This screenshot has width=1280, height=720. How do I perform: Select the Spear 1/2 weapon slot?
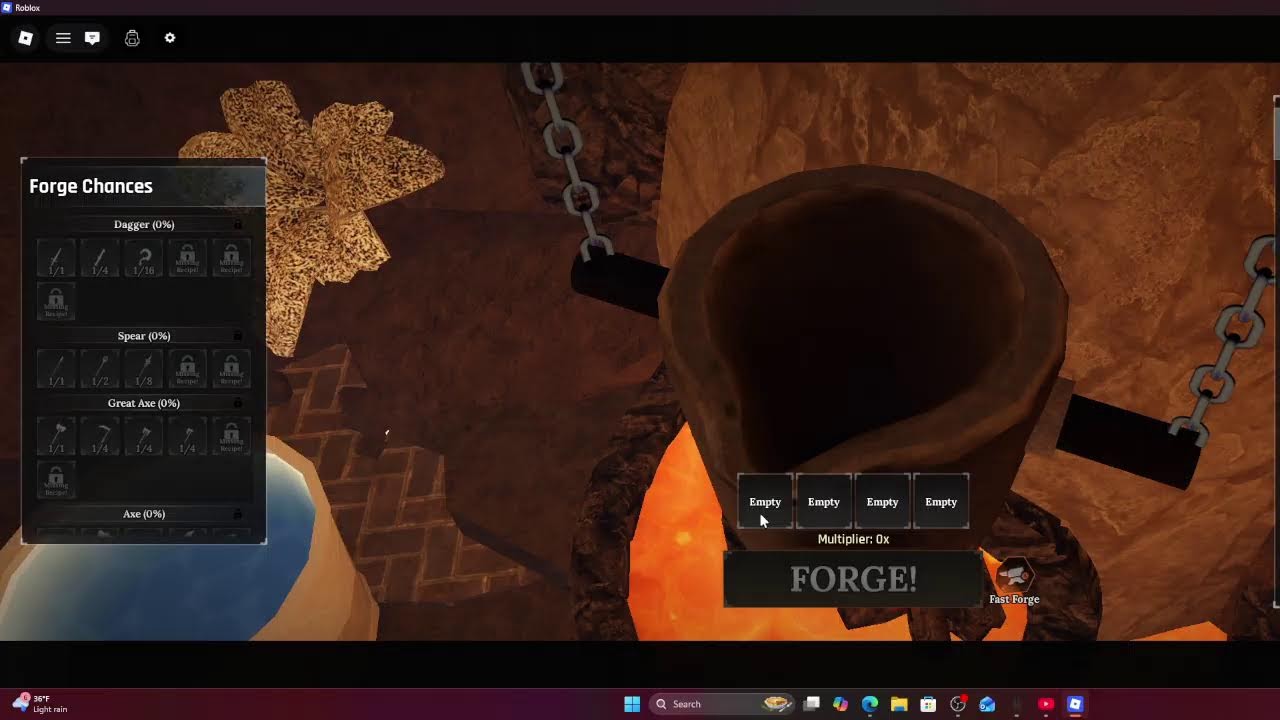tap(100, 369)
